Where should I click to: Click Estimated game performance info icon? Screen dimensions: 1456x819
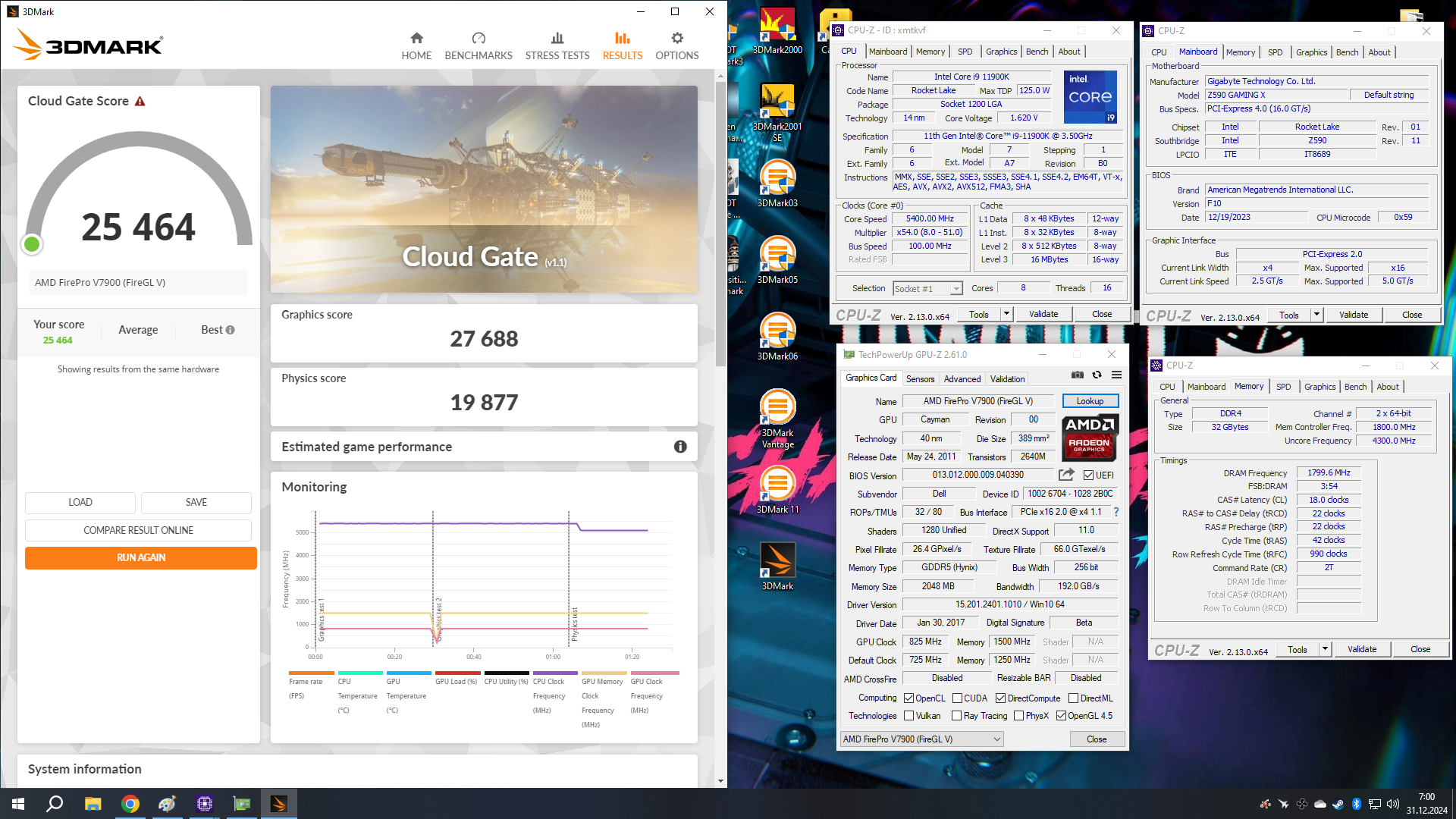point(680,447)
